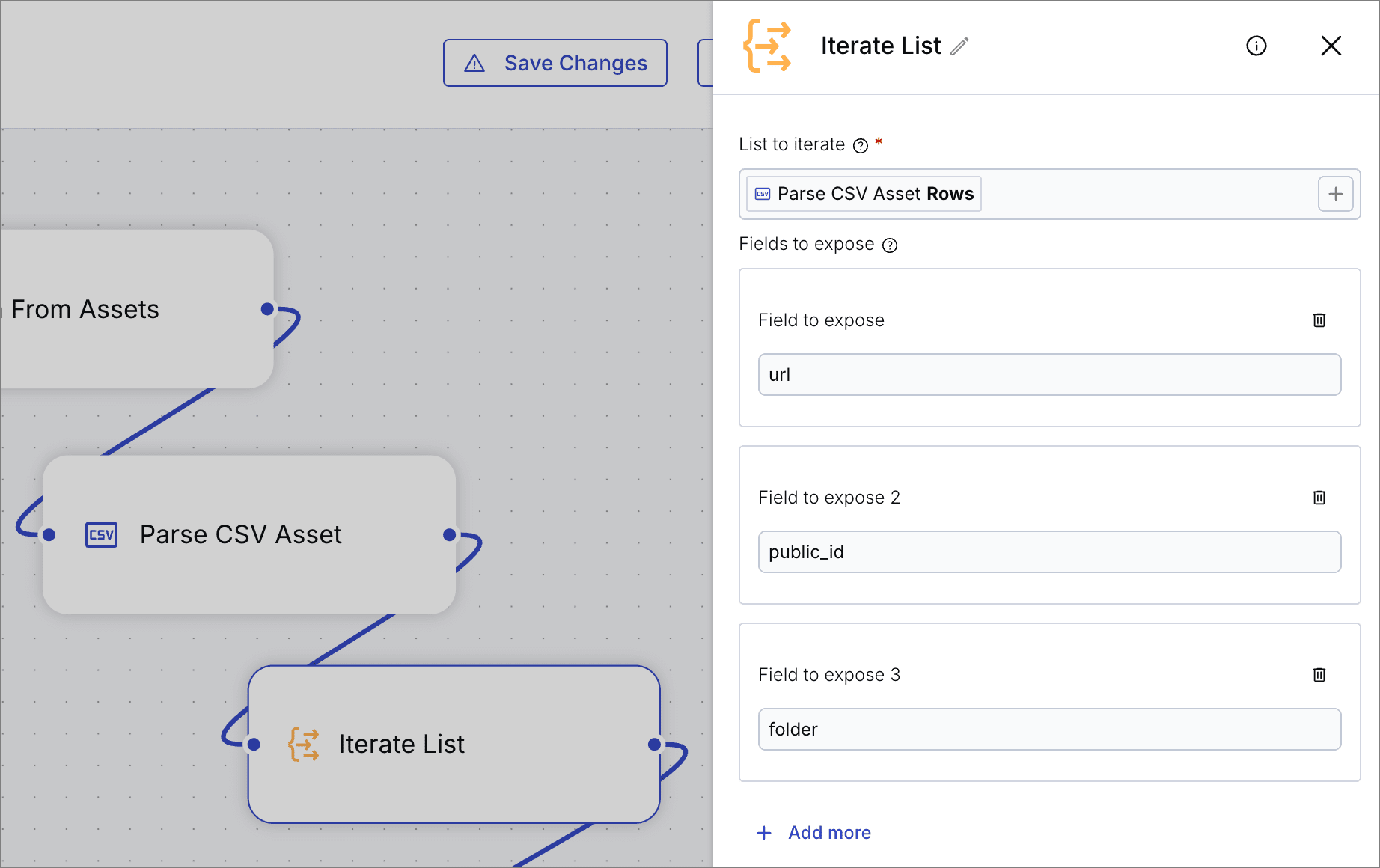Screen dimensions: 1380x868
Task: Click the url field input
Action: coord(1049,375)
